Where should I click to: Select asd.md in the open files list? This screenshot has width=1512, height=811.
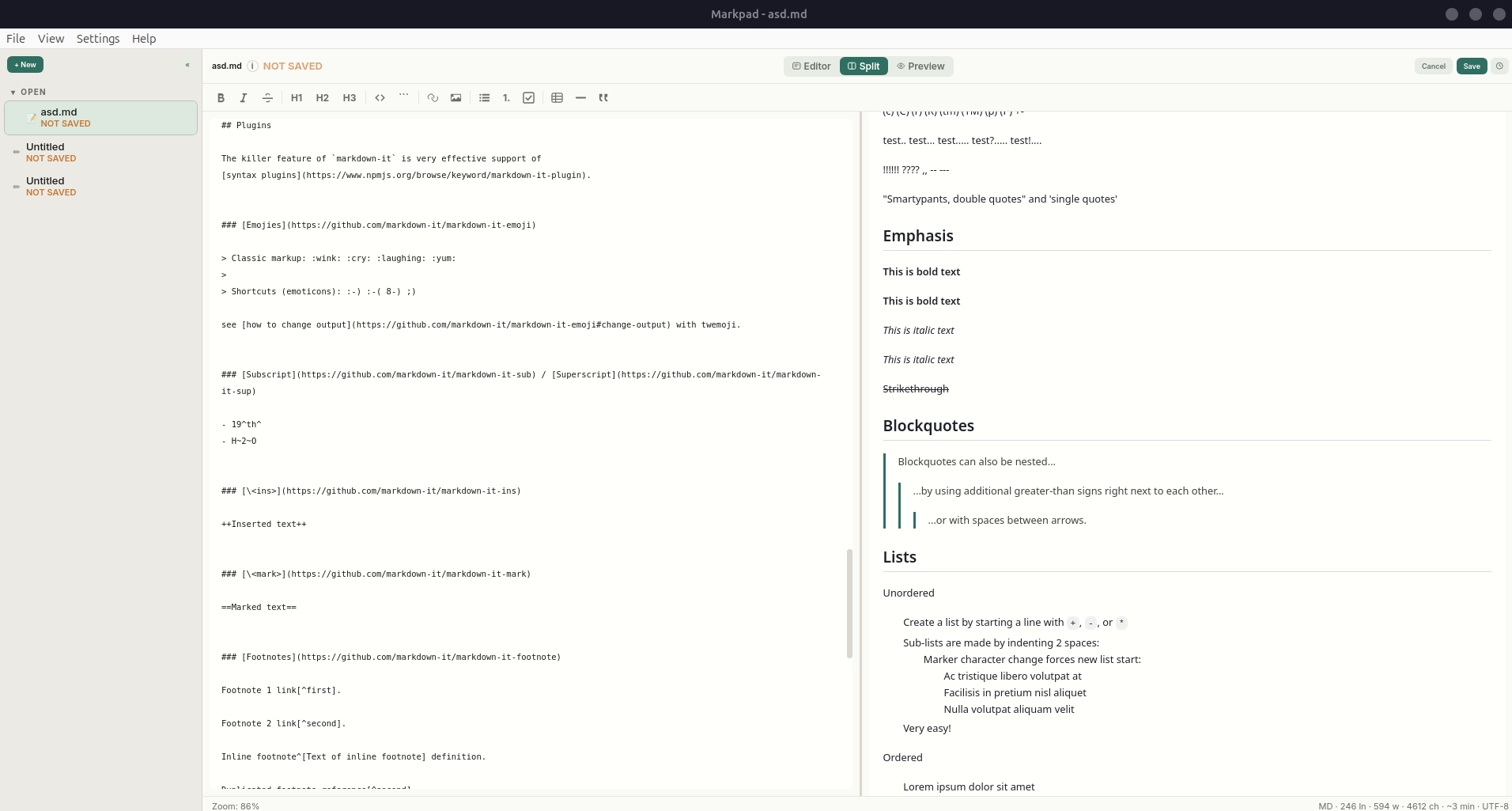[100, 118]
